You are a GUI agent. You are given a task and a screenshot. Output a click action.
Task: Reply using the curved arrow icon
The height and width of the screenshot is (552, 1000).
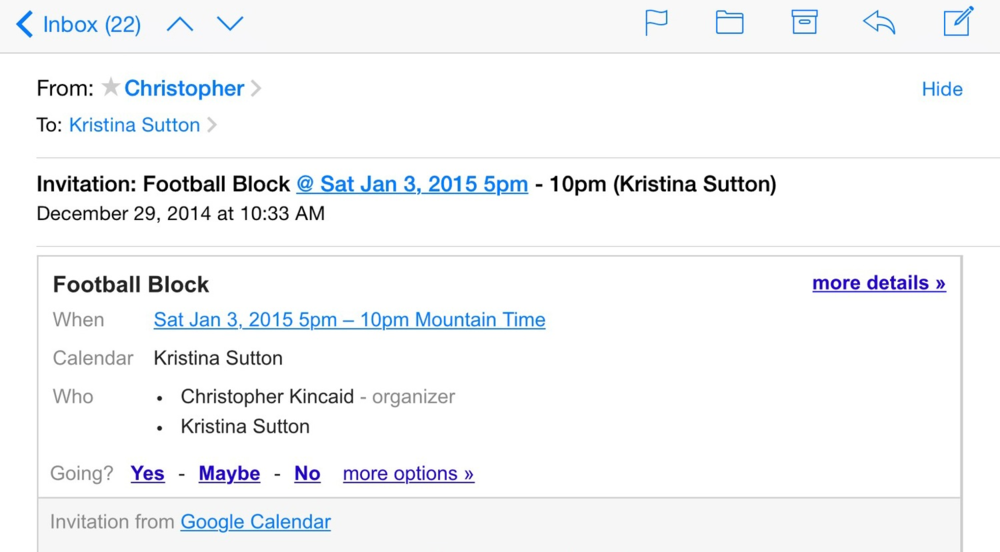(879, 24)
